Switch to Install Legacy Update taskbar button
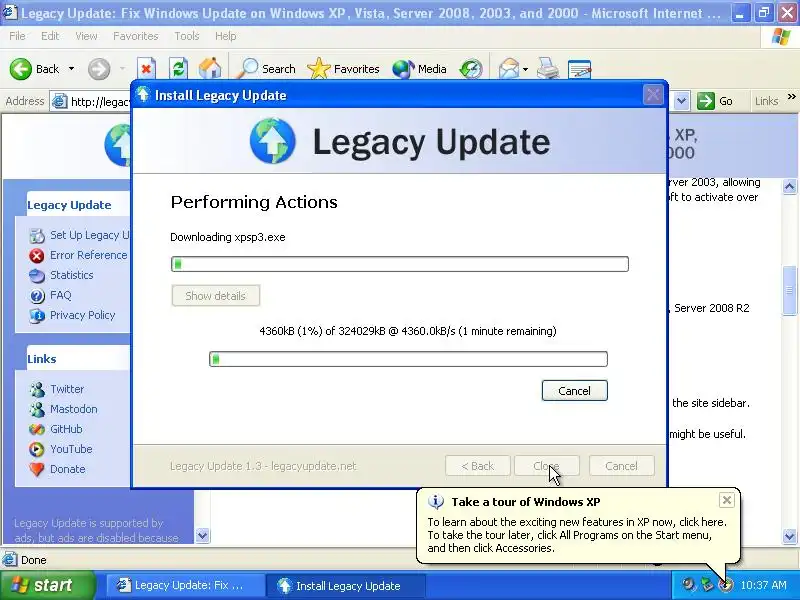Screen dimensions: 800x600 click(346, 585)
